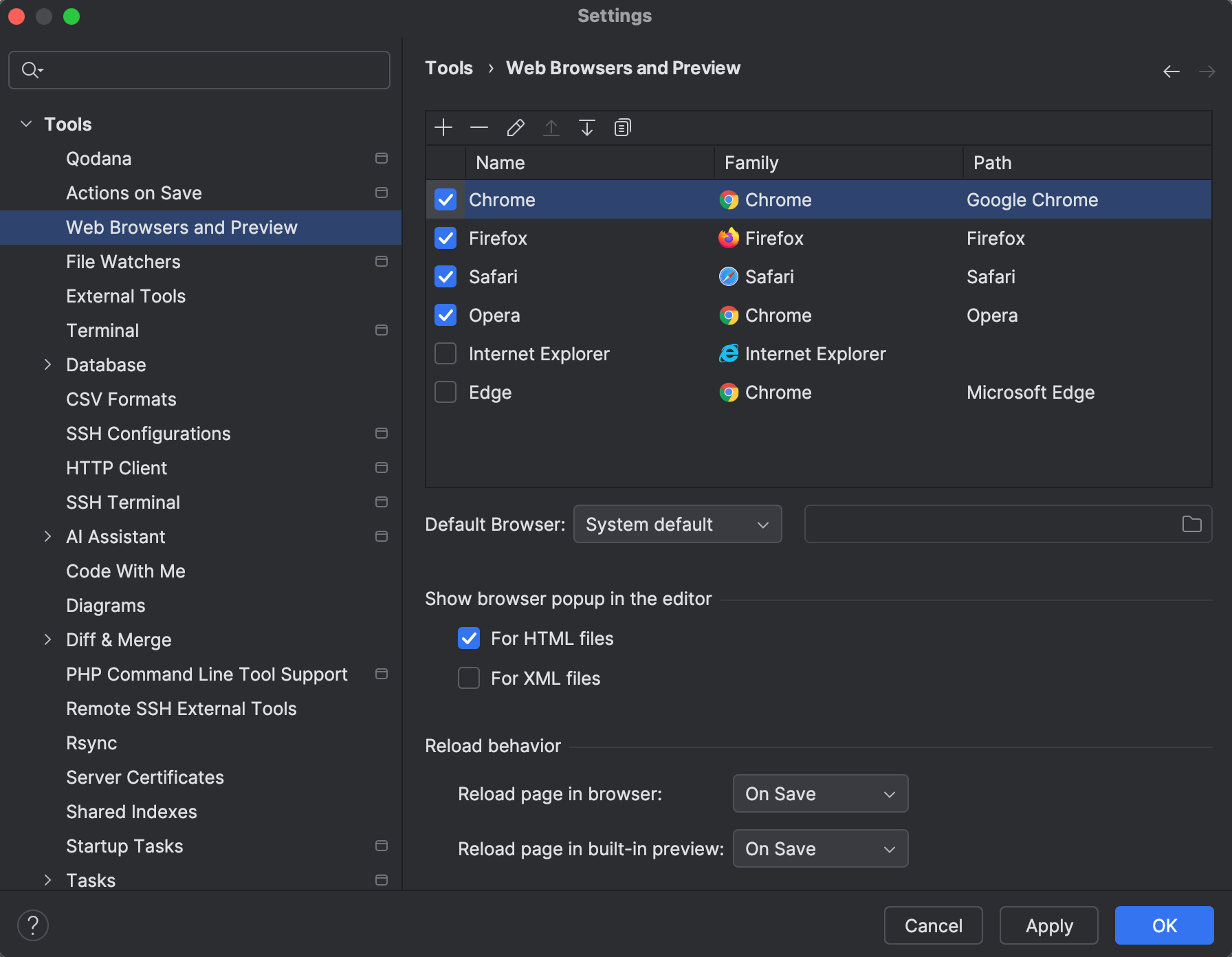Move Chrome up using the up-arrow icon
The height and width of the screenshot is (957, 1232).
pos(551,127)
